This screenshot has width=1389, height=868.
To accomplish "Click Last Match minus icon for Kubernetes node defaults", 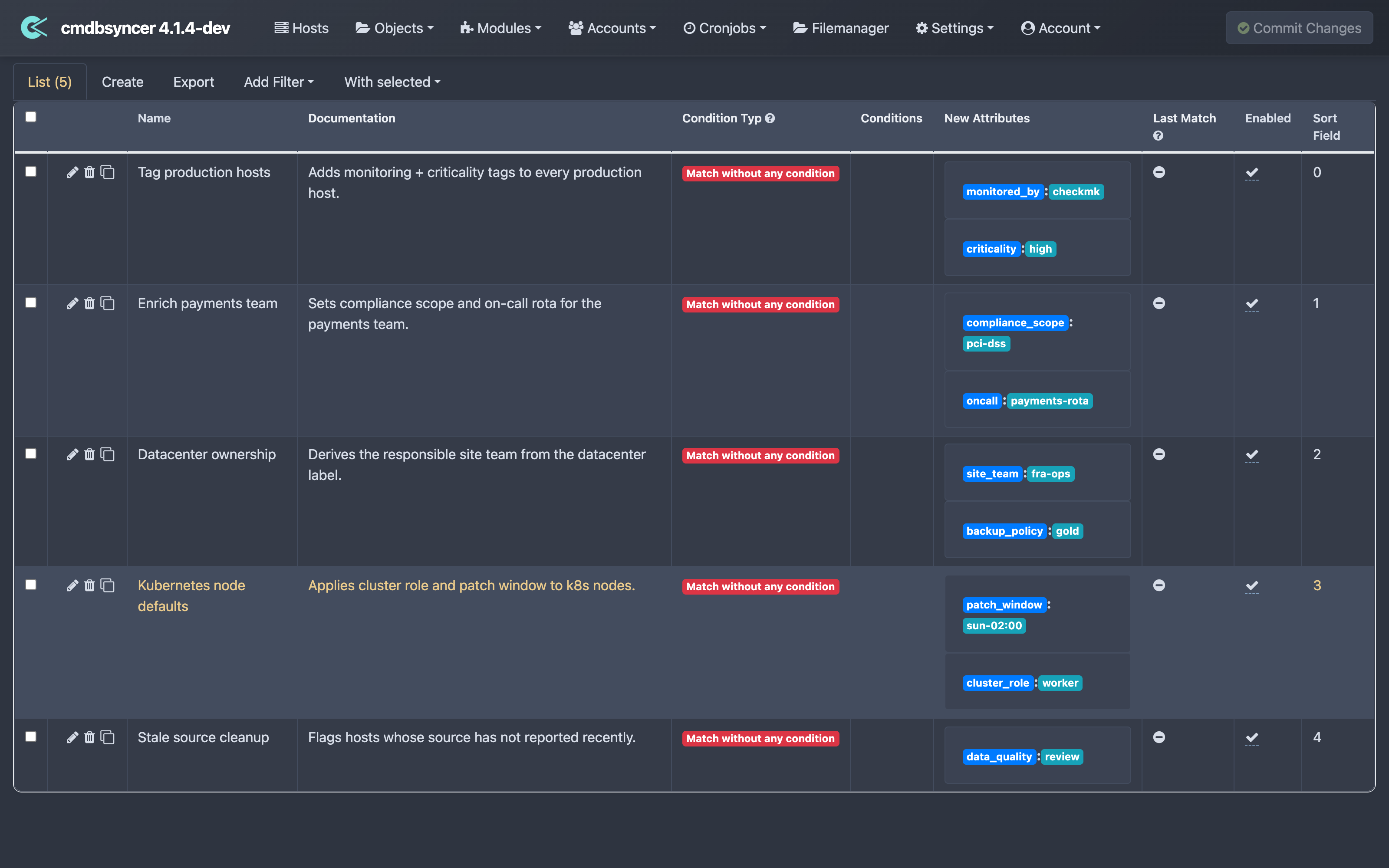I will click(x=1159, y=585).
